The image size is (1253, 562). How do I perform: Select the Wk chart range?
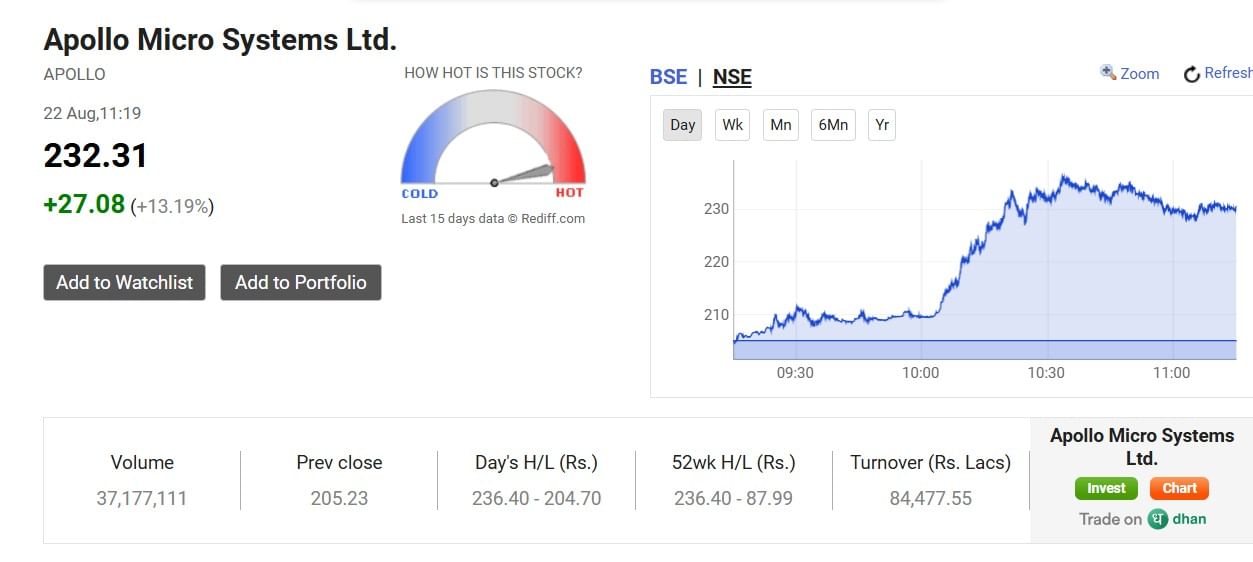pos(733,125)
